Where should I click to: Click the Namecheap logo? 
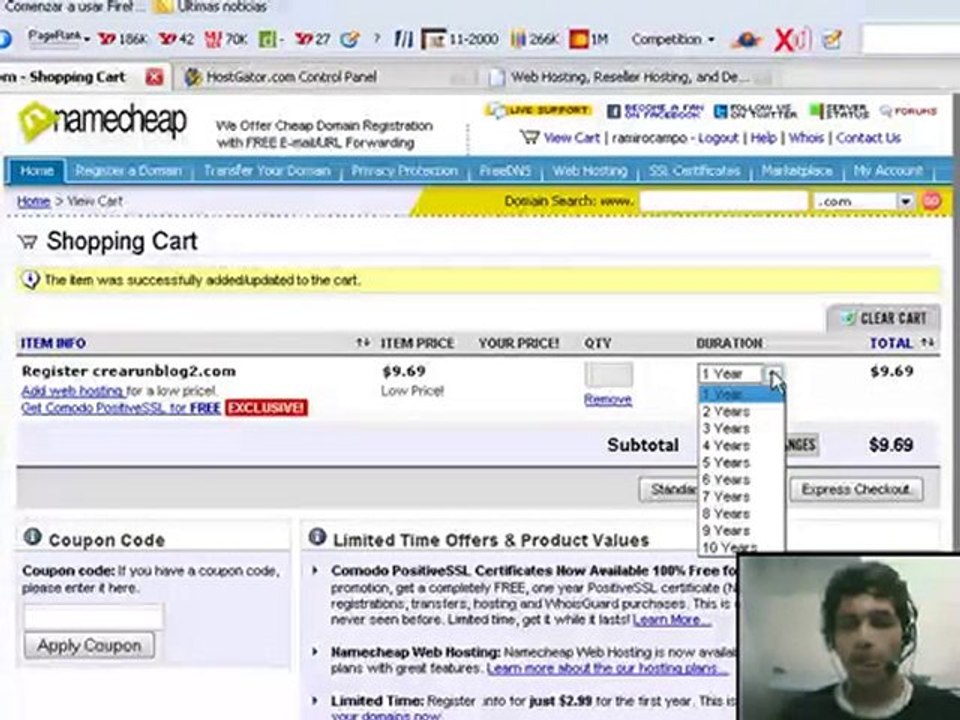[103, 121]
